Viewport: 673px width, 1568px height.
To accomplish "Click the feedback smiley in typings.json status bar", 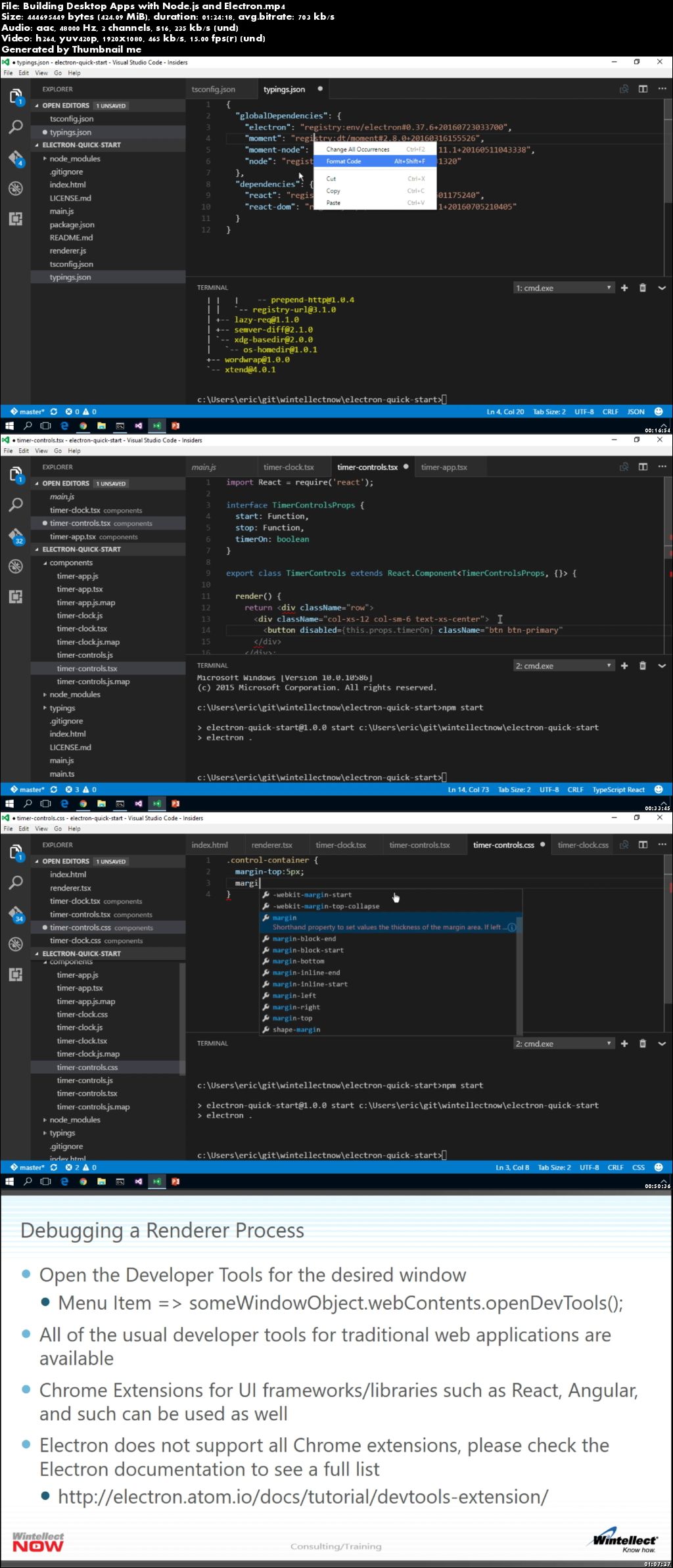I will click(x=659, y=412).
